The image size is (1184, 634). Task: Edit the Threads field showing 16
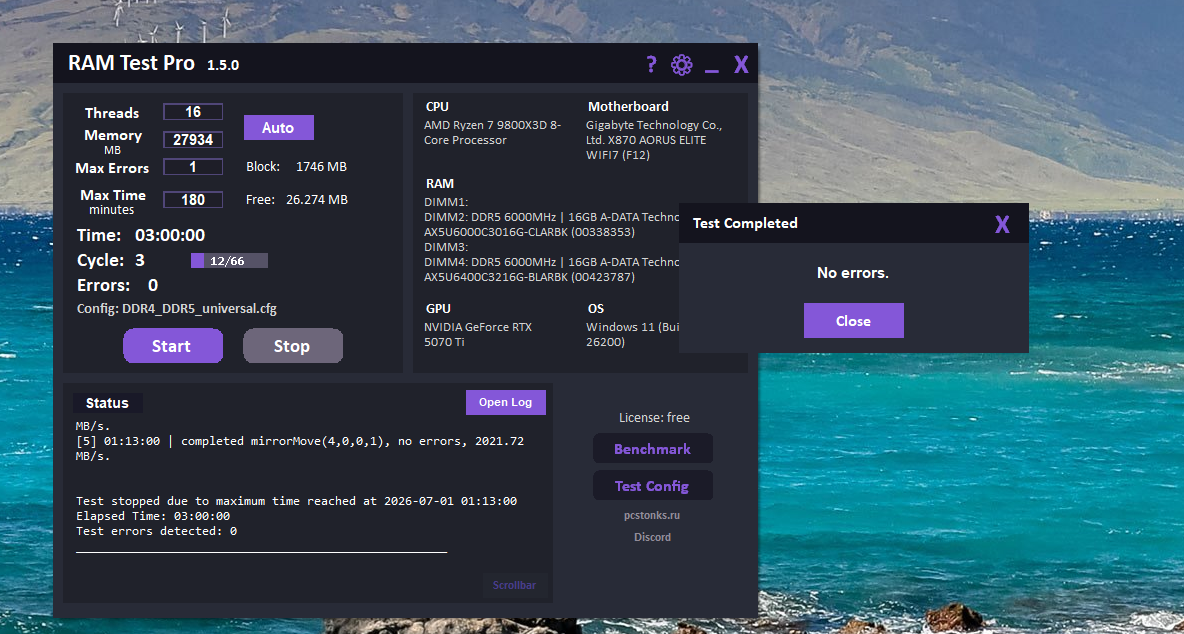click(193, 112)
